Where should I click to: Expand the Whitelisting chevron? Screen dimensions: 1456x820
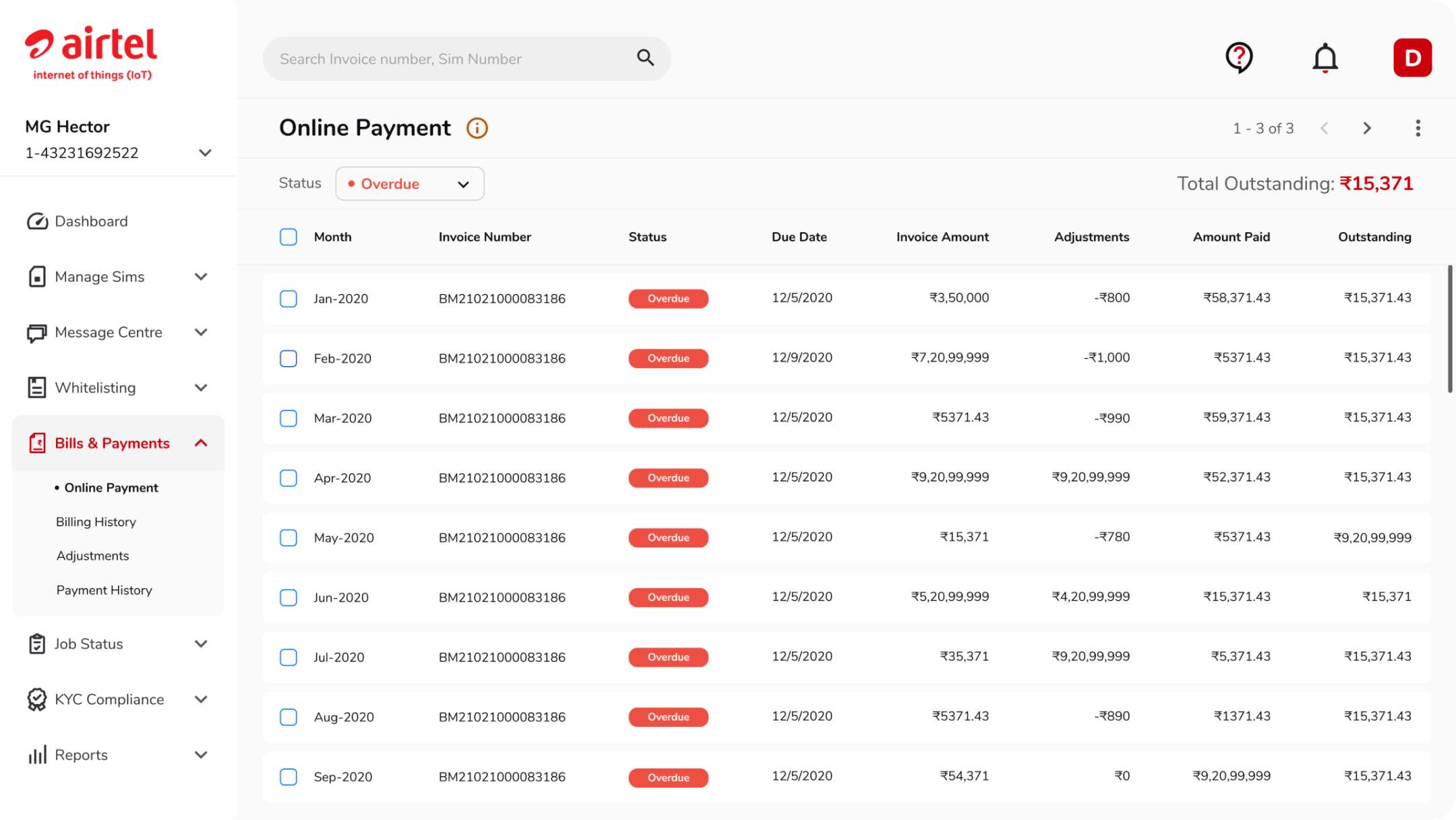(x=201, y=388)
